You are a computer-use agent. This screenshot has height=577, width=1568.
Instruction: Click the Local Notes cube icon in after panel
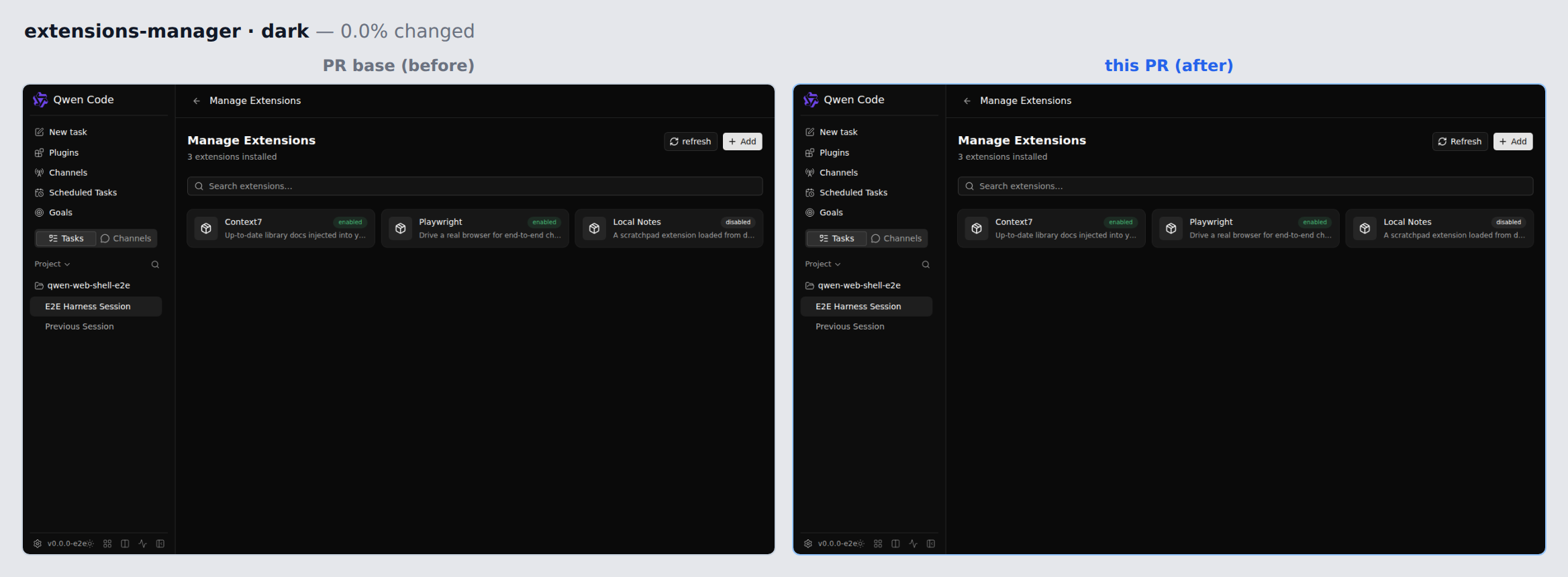coord(1365,229)
